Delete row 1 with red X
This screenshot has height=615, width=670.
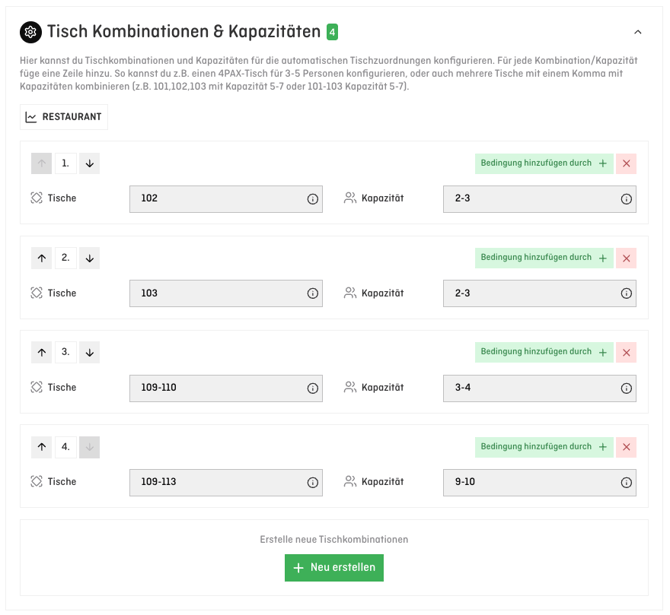[x=627, y=163]
